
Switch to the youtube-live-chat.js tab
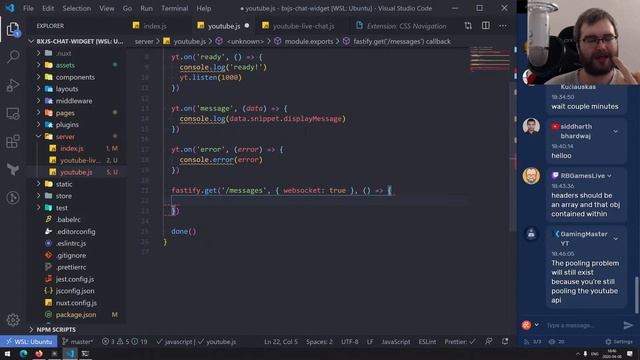303,26
